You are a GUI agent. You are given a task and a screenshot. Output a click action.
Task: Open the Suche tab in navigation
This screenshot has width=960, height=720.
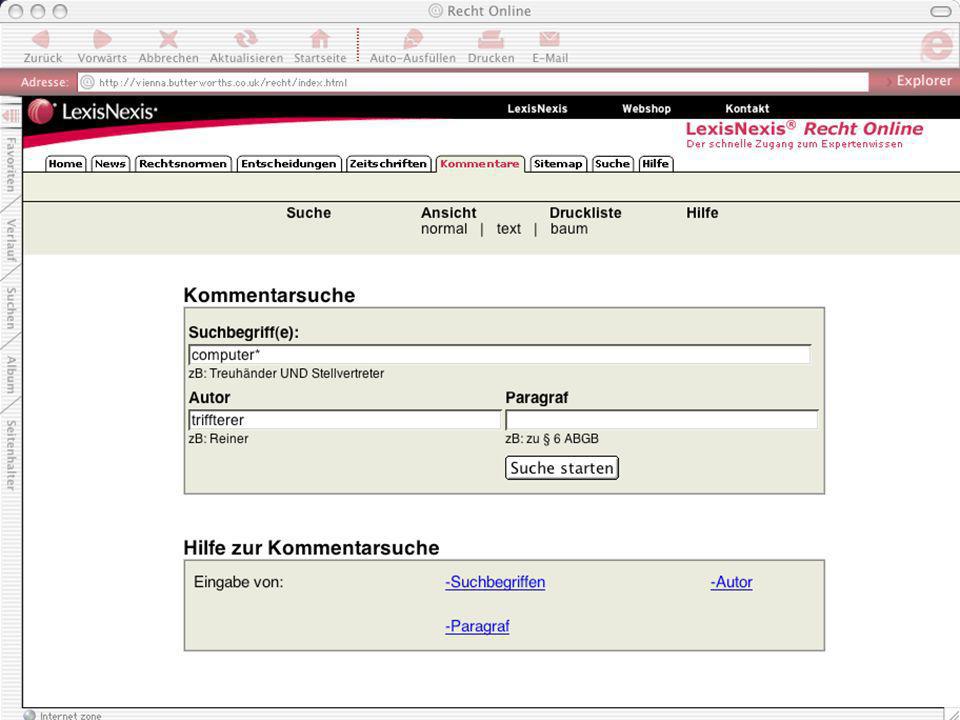tap(612, 163)
